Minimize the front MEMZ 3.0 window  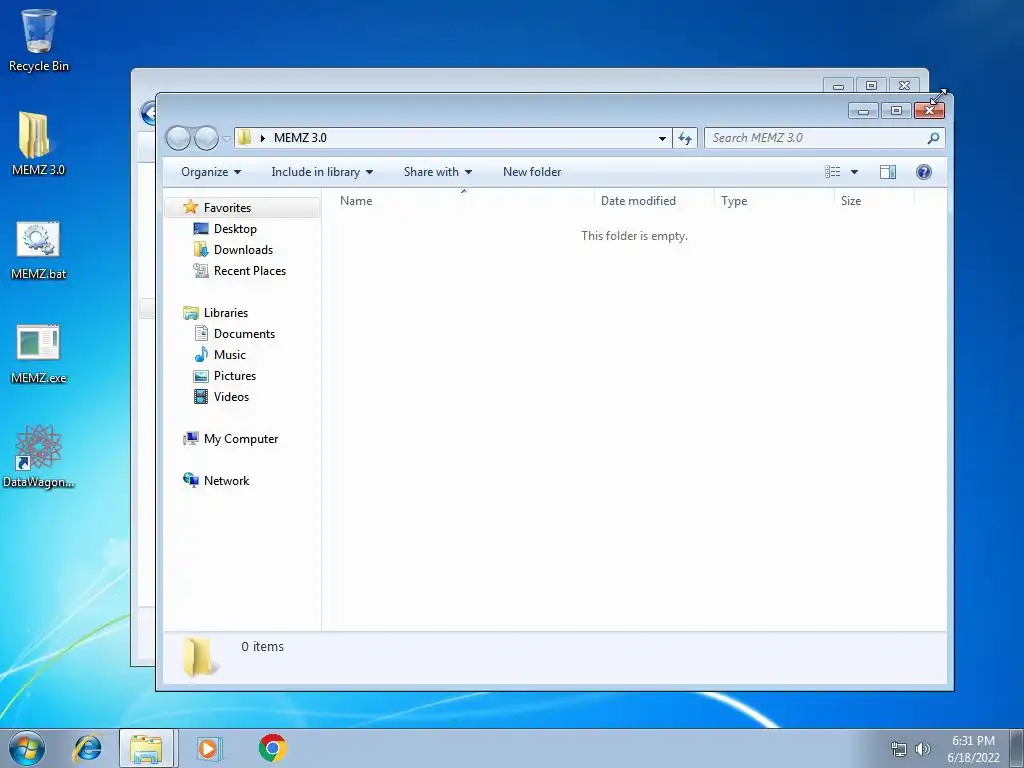863,111
